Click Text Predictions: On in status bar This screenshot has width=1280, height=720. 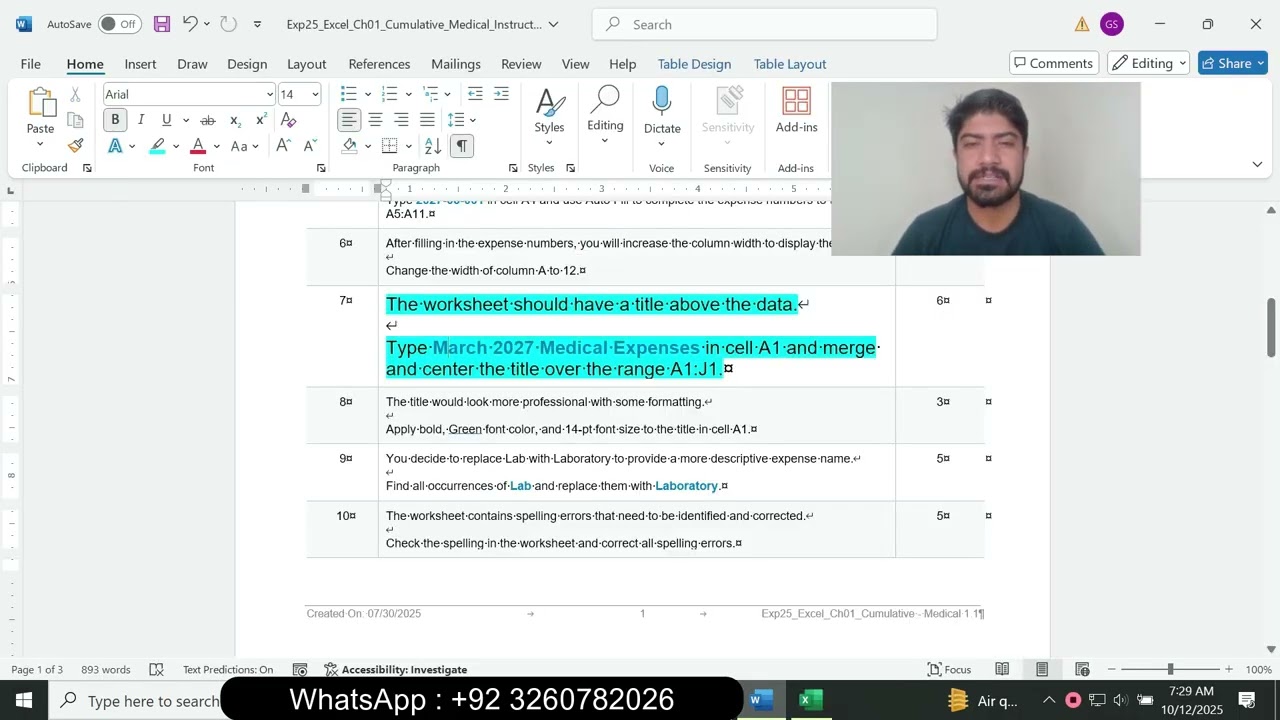click(228, 669)
